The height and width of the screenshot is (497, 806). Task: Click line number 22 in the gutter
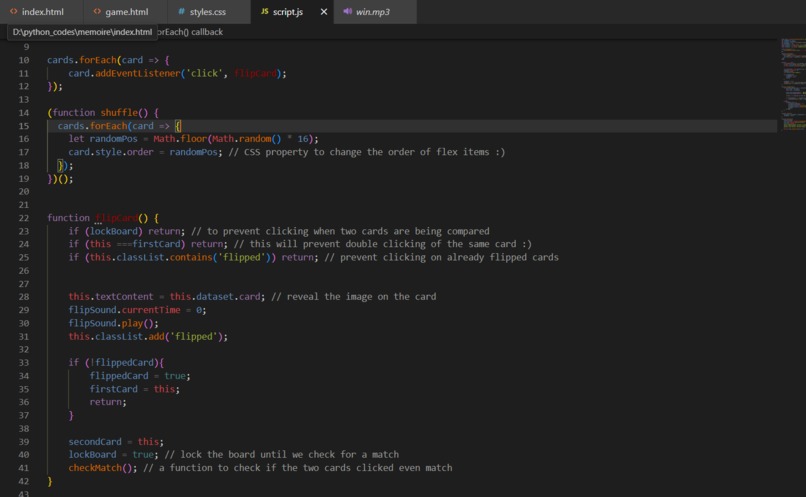pos(24,218)
